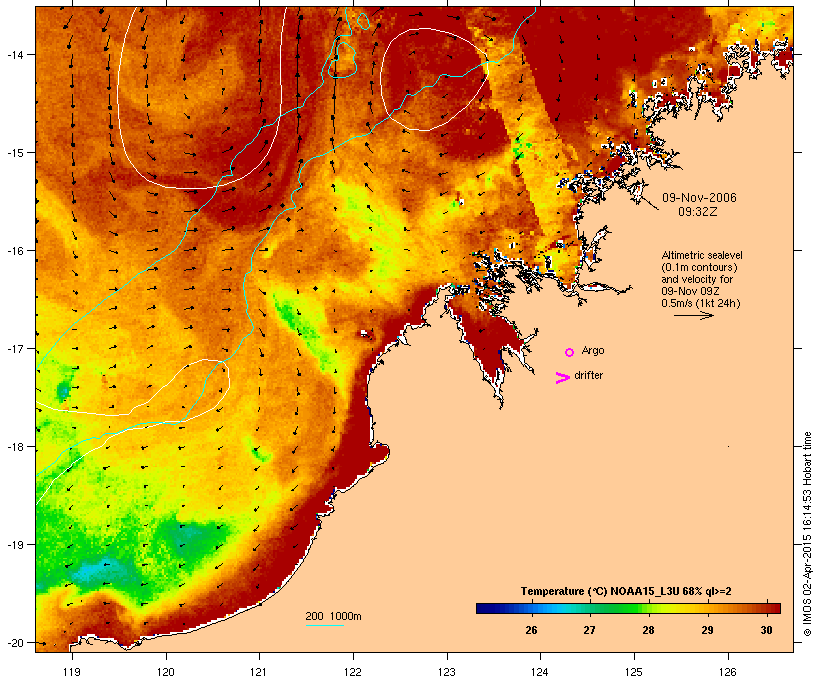The width and height of the screenshot is (820, 680).
Task: Click the temperature color bar
Action: tap(628, 608)
